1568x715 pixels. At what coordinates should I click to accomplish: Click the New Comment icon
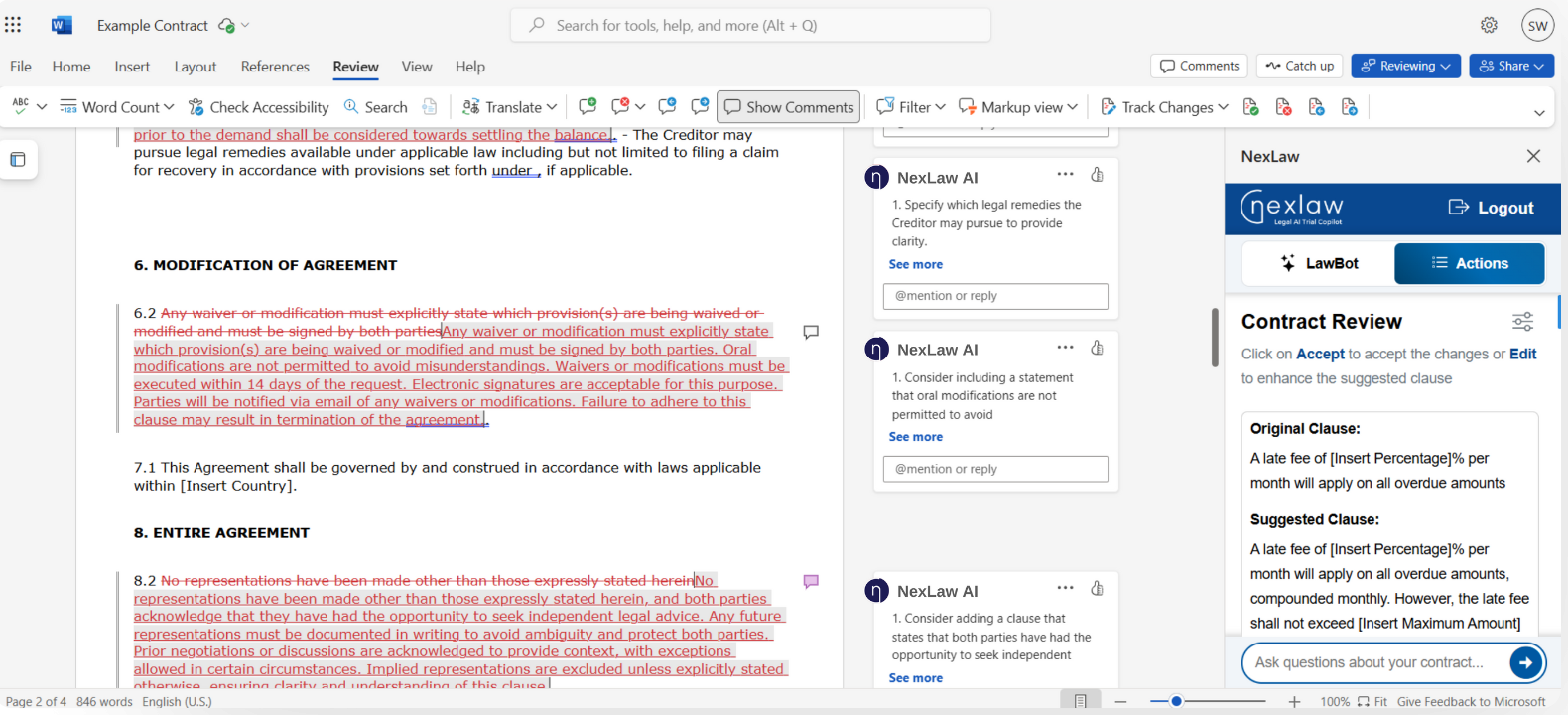tap(588, 106)
